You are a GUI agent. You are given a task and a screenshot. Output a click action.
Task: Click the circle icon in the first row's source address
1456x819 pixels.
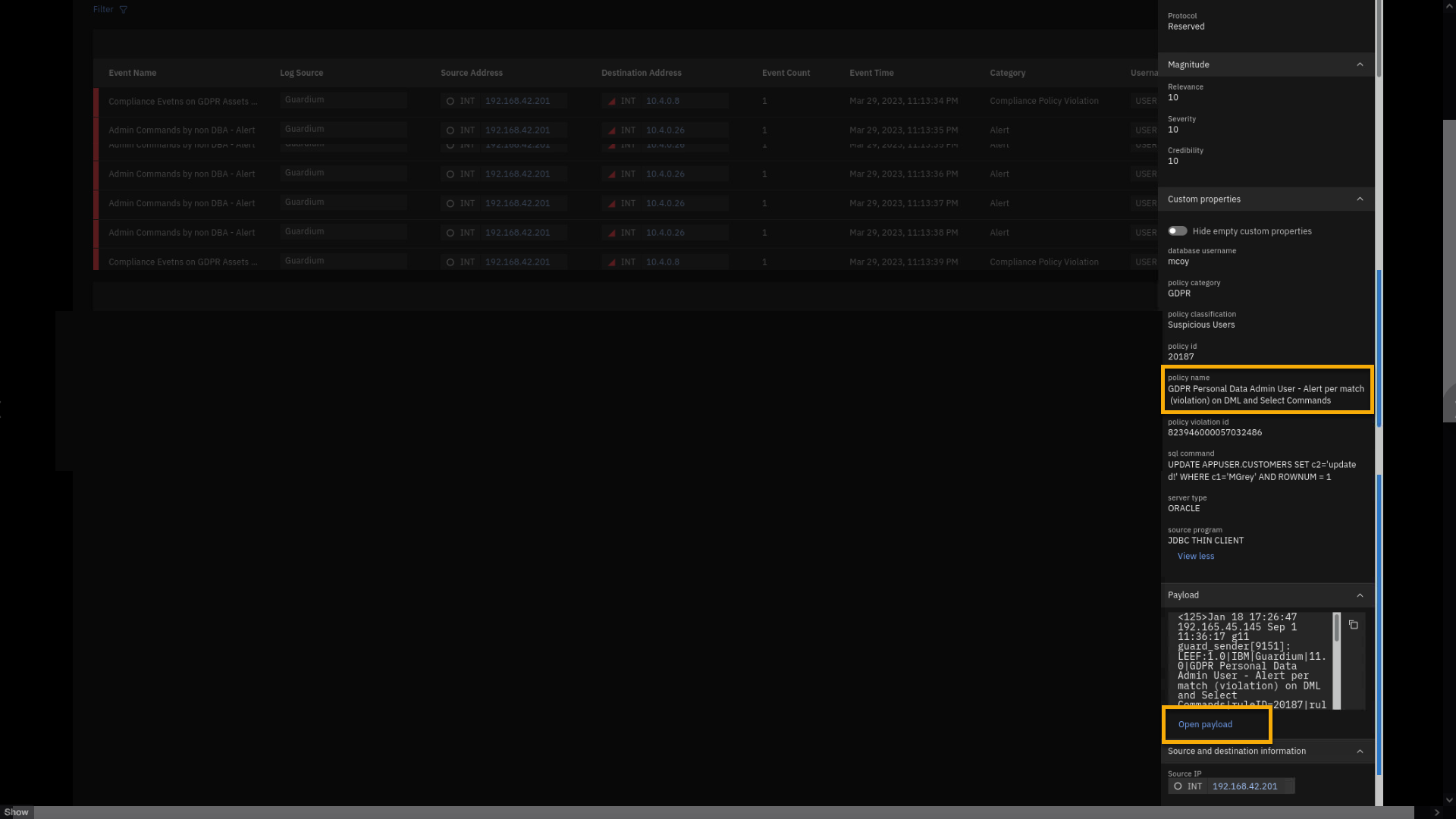450,102
